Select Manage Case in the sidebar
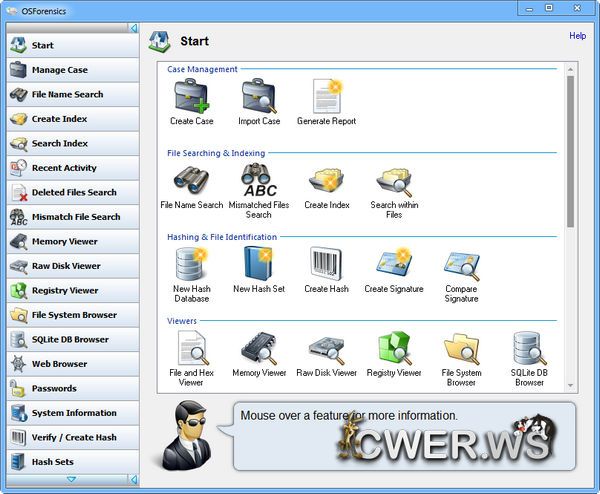600x494 pixels. 70,70
